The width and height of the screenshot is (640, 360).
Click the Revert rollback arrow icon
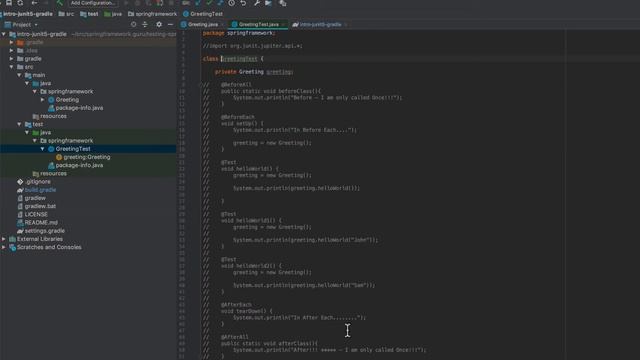pyautogui.click(x=244, y=3)
